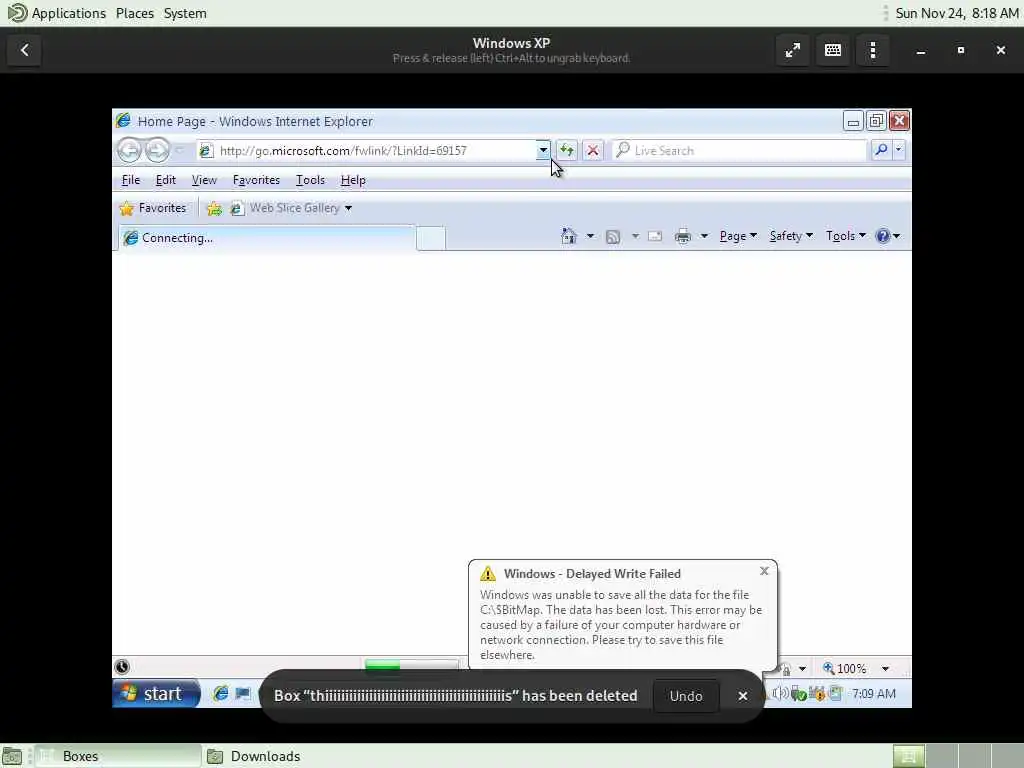
Task: Expand the Home button dropdown arrow
Action: (590, 236)
